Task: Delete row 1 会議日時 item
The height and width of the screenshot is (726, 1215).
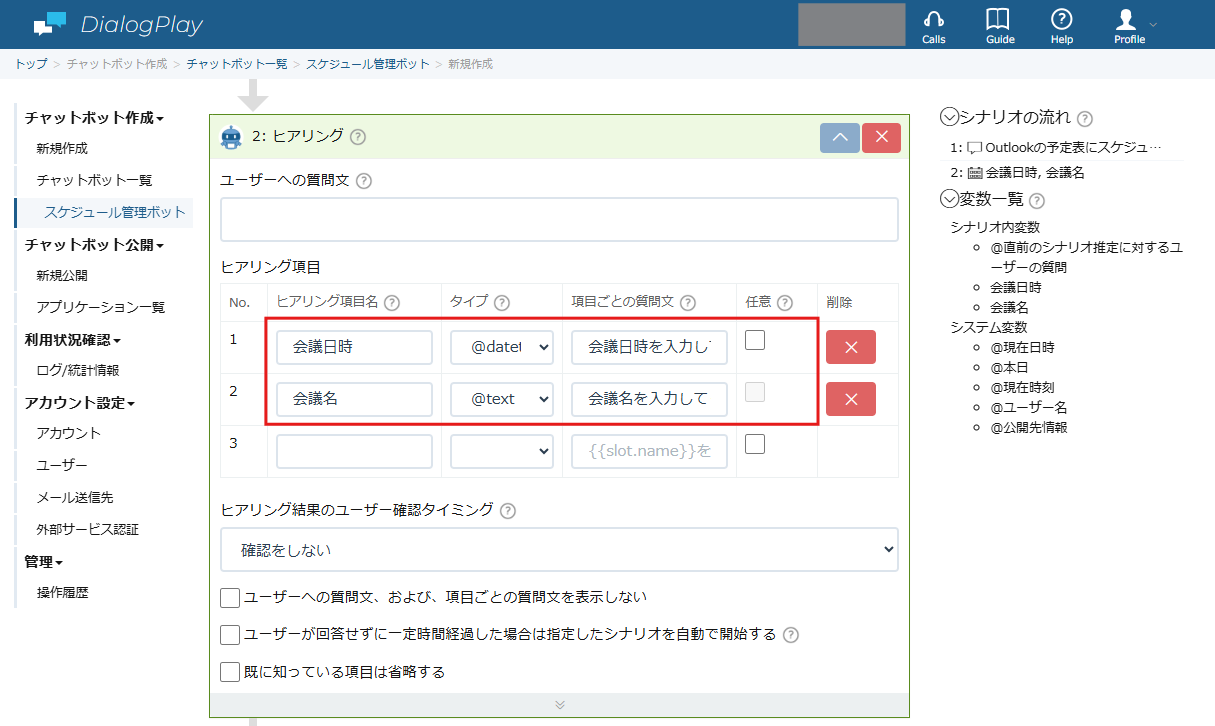Action: 851,347
